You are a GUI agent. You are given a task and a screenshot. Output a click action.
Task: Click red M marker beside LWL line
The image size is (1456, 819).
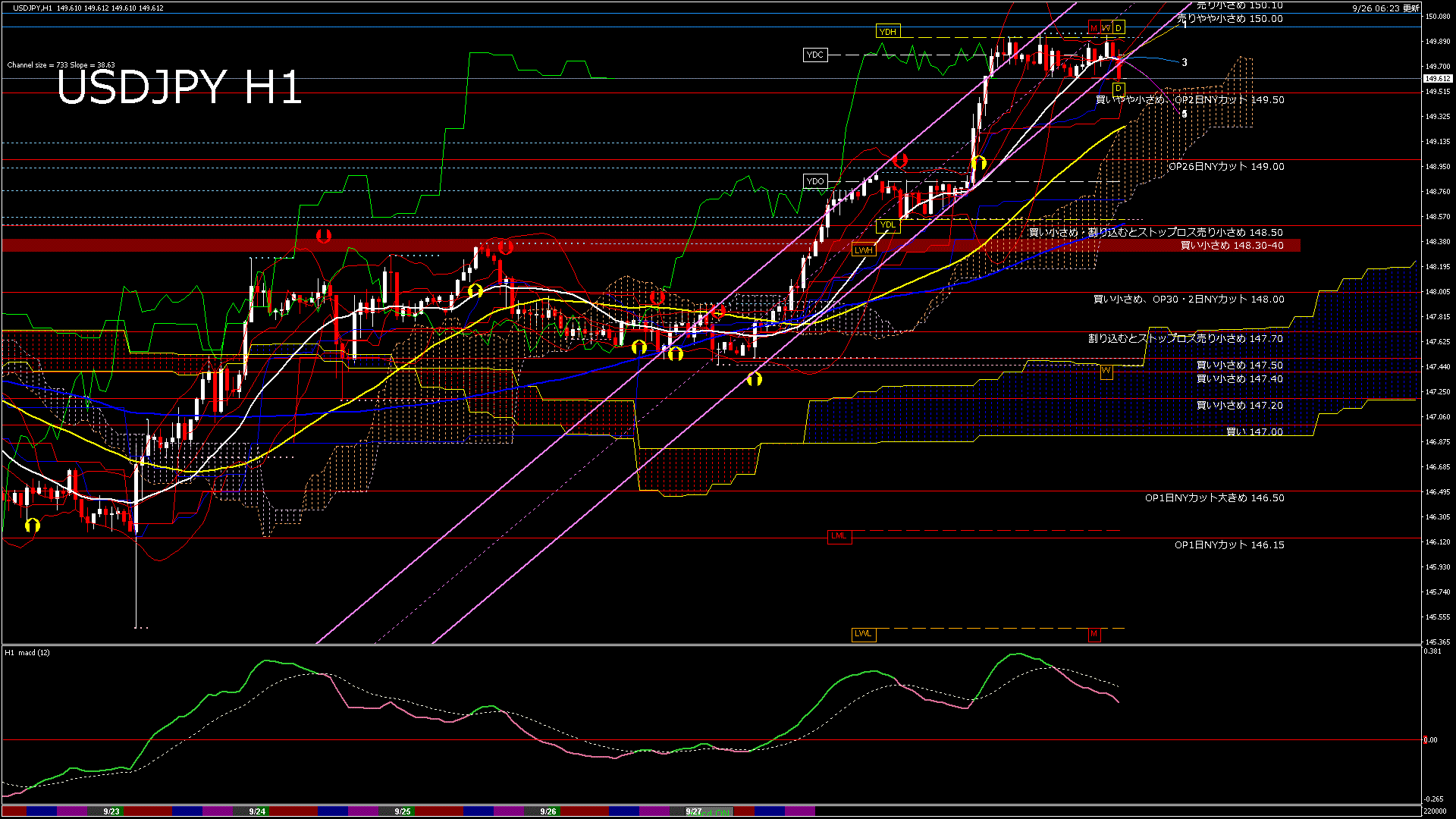(1094, 634)
